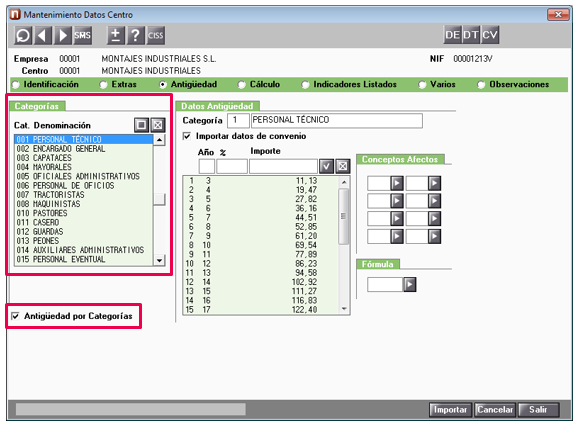581x428 pixels.
Task: Select the Cálculo radio tab
Action: point(242,85)
